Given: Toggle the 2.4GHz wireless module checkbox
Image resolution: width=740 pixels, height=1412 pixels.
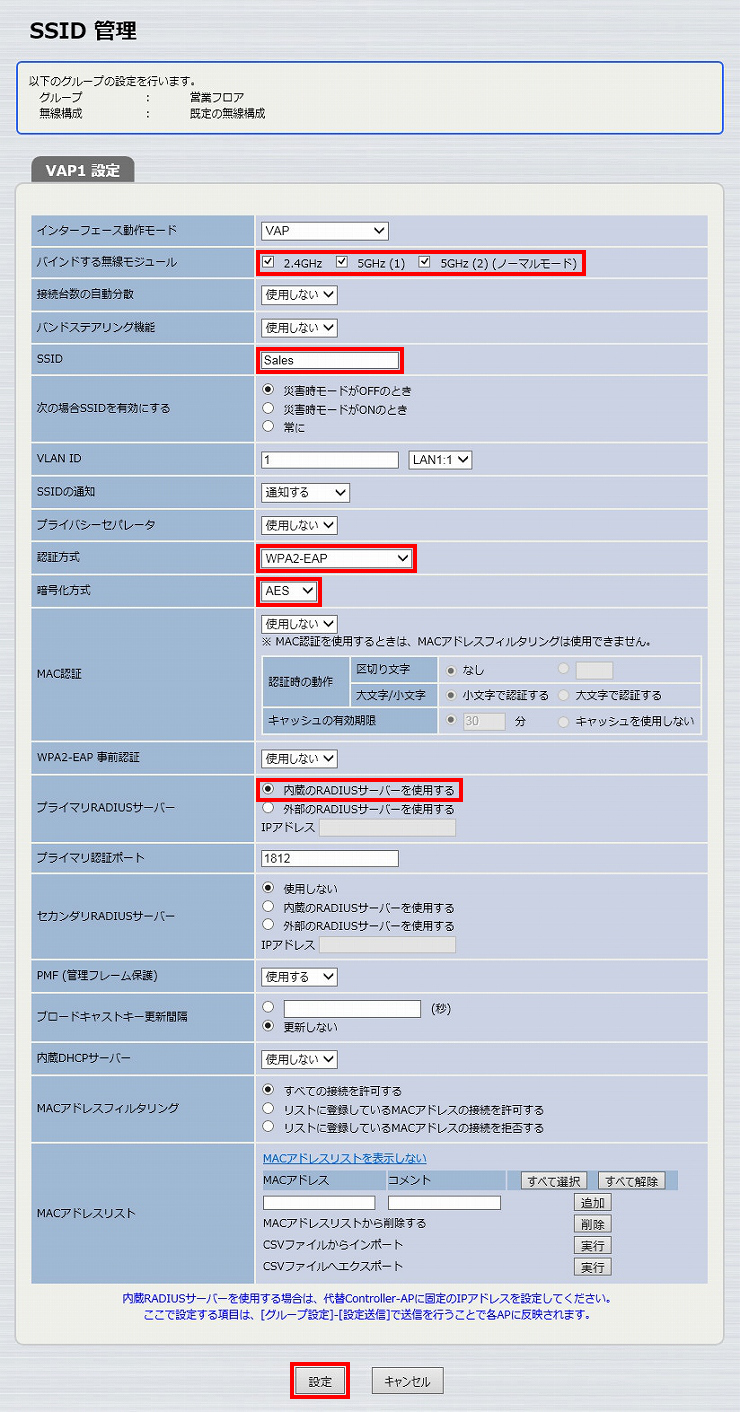Looking at the screenshot, I should [x=267, y=263].
